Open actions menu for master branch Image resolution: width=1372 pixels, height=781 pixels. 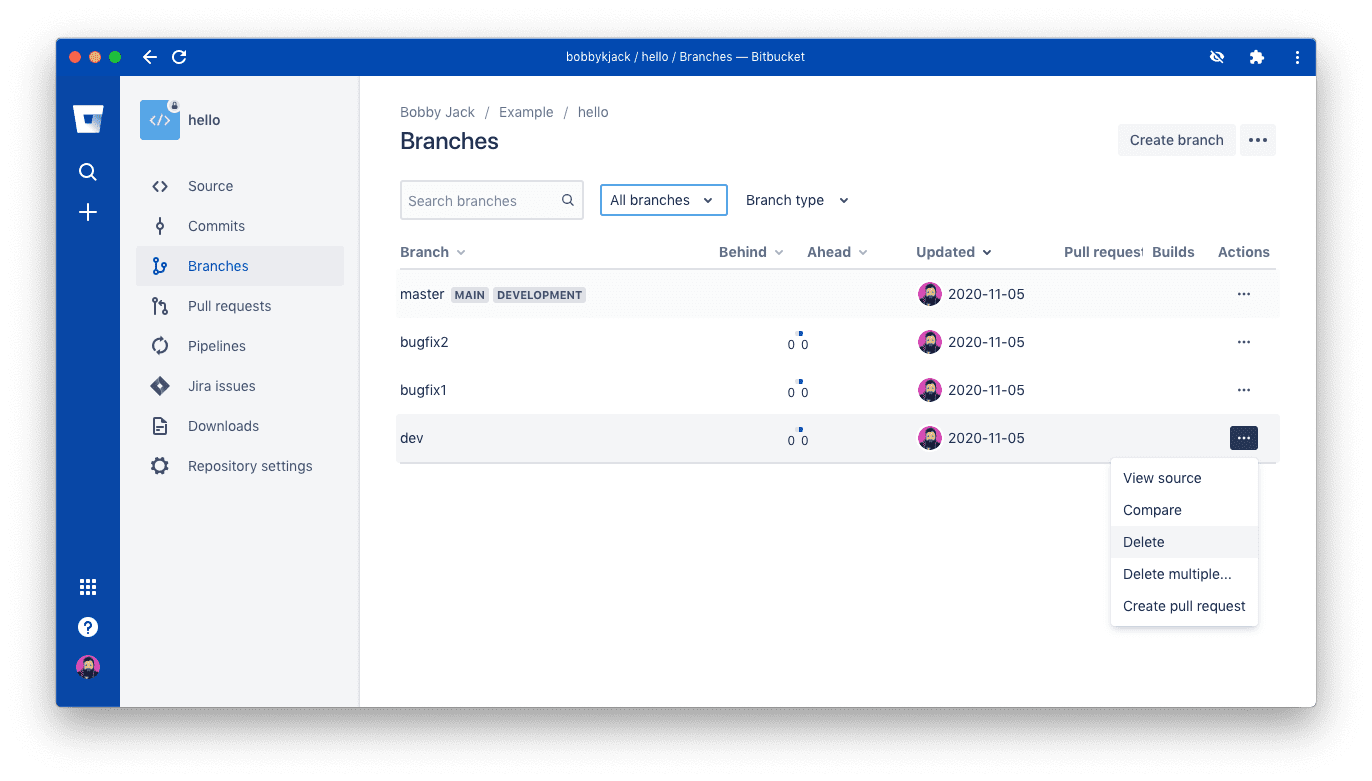pos(1244,294)
